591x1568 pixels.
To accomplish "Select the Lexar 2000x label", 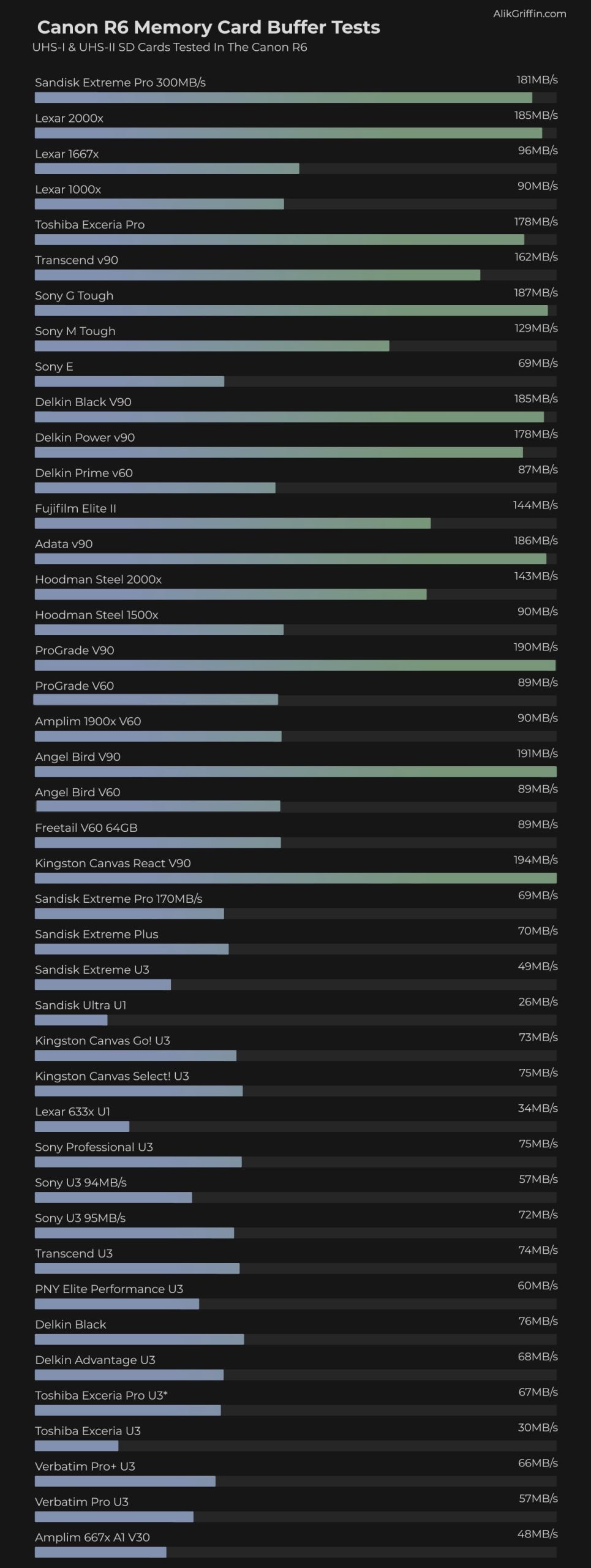I will pyautogui.click(x=69, y=118).
